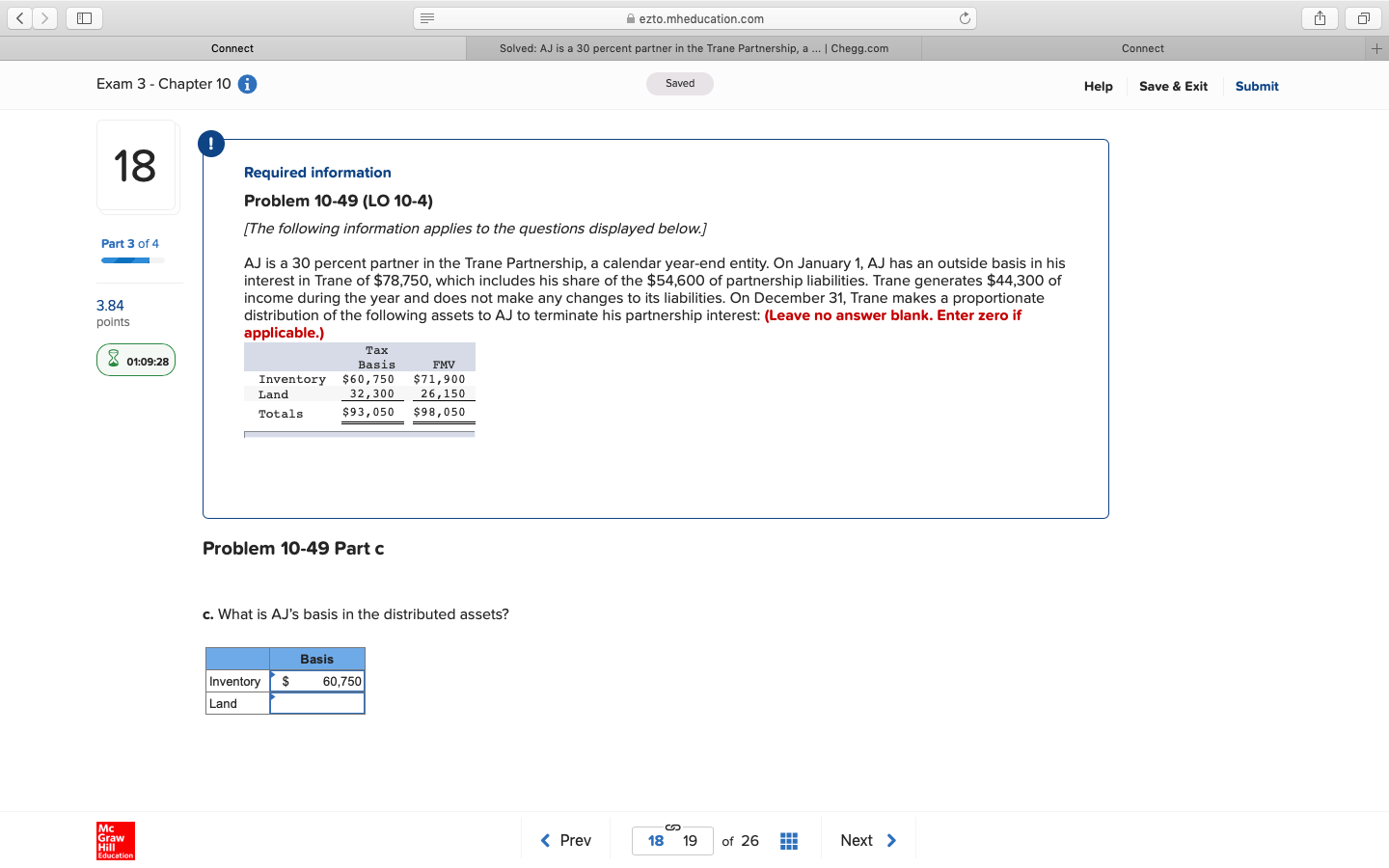
Task: Open Safari Share icon
Action: 1320,18
